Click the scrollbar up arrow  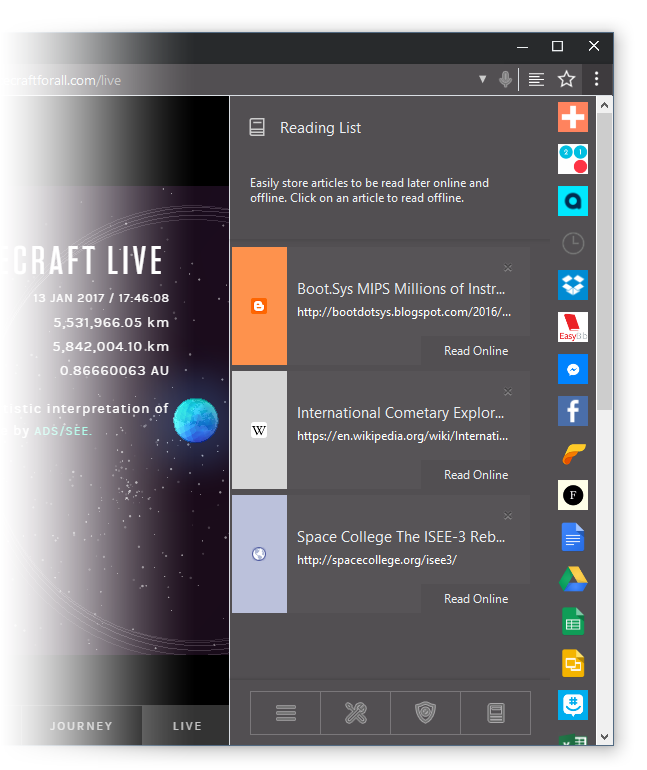[604, 105]
